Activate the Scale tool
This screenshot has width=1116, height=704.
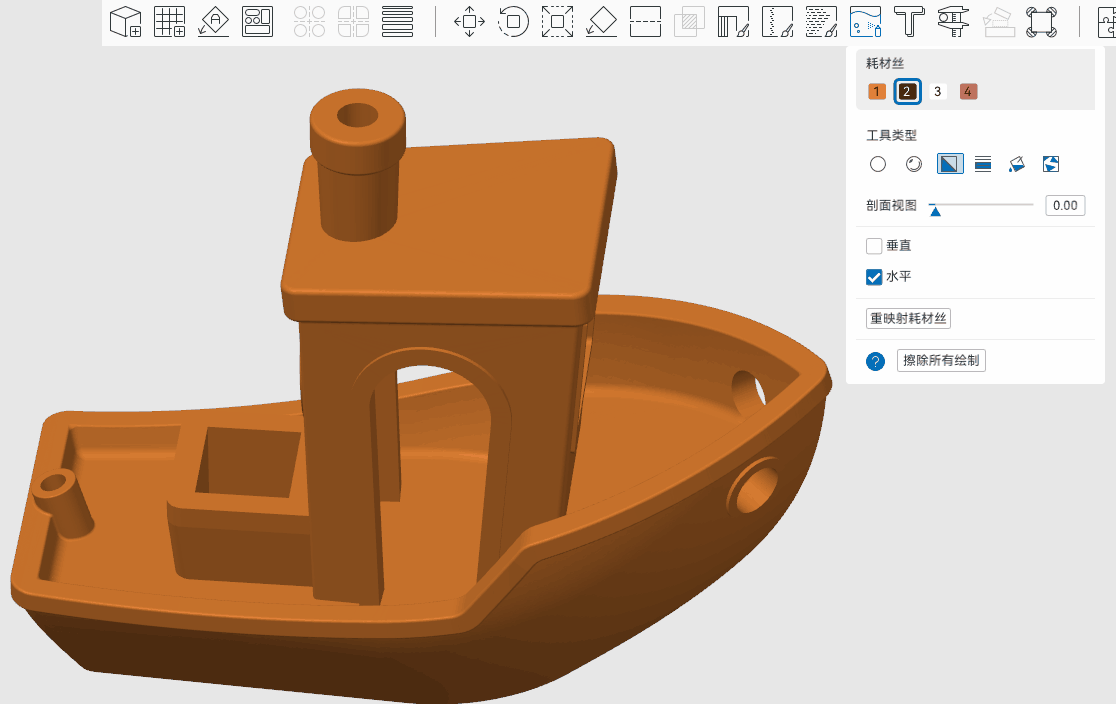(557, 21)
